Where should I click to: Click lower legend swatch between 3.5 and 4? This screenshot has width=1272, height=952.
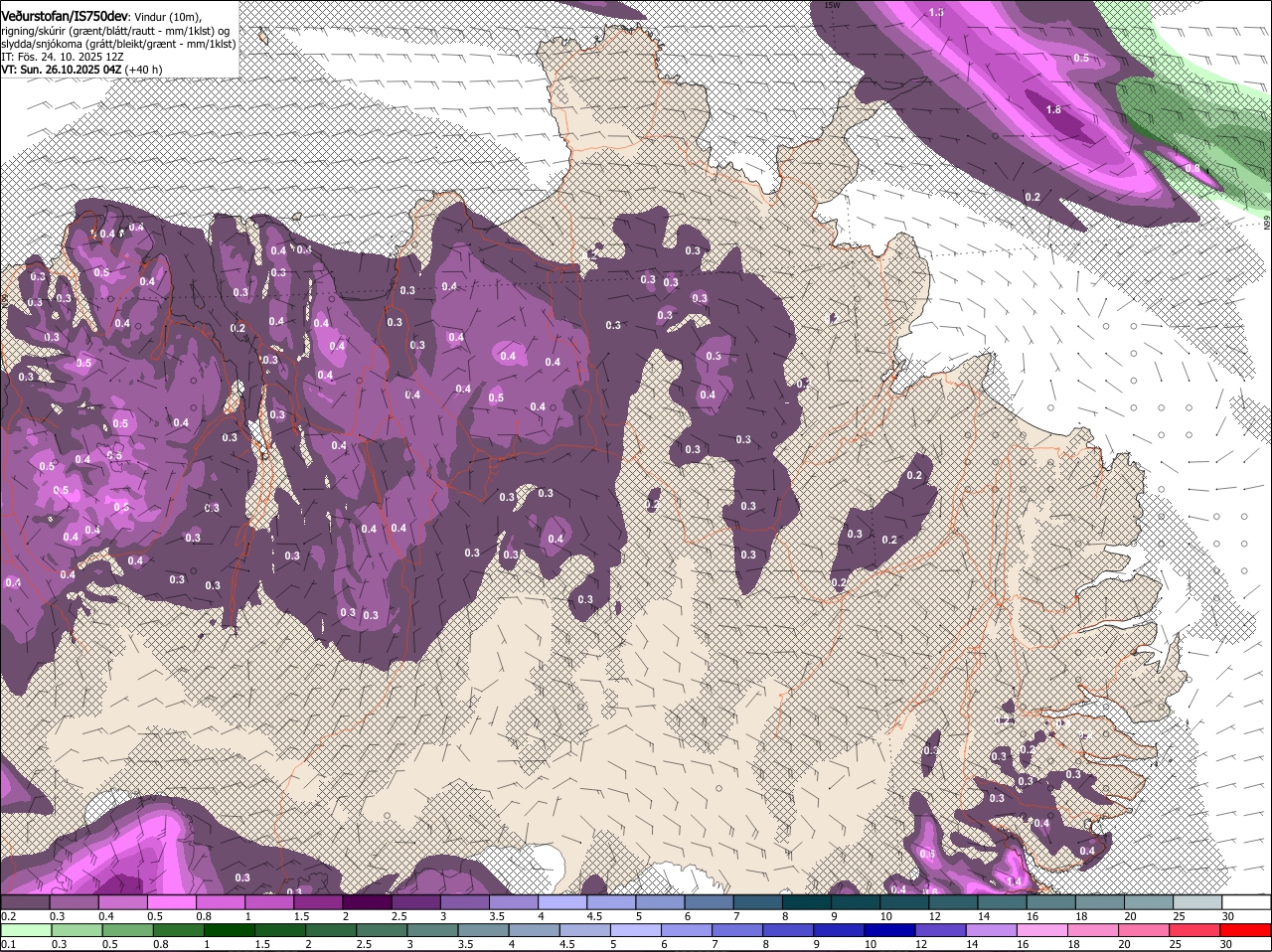485,930
